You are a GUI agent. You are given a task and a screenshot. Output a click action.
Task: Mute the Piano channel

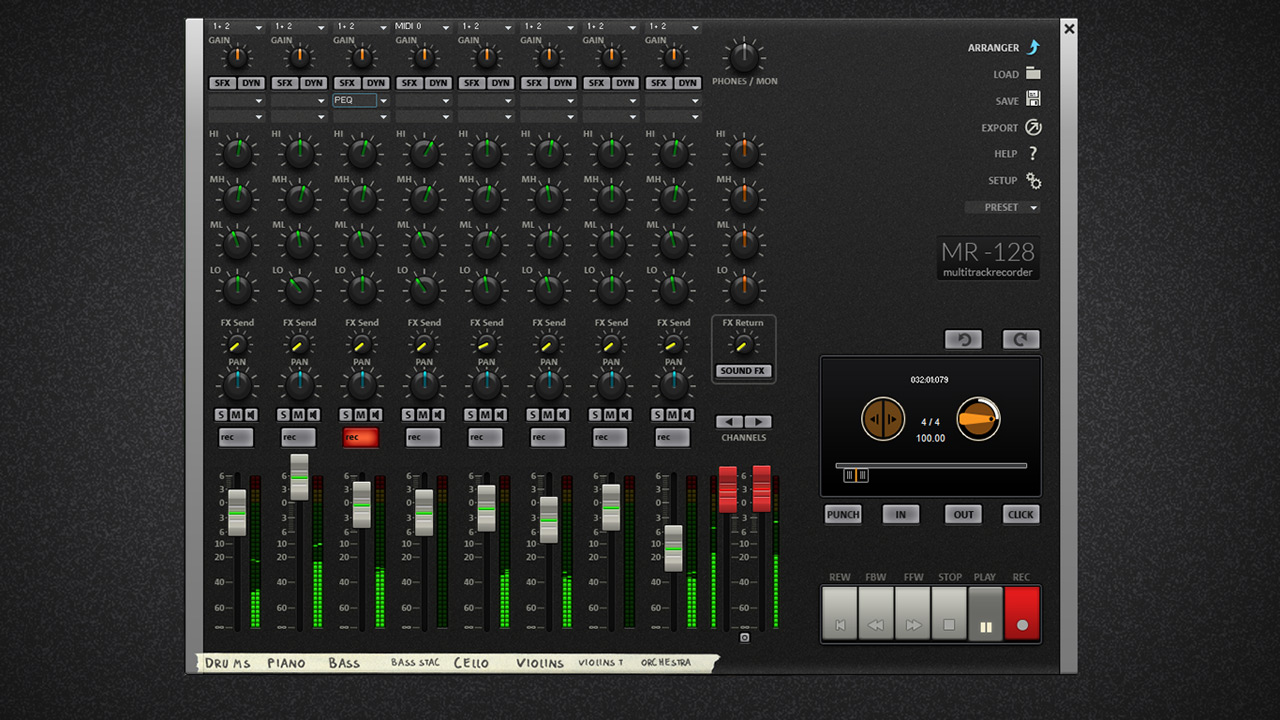coord(299,415)
